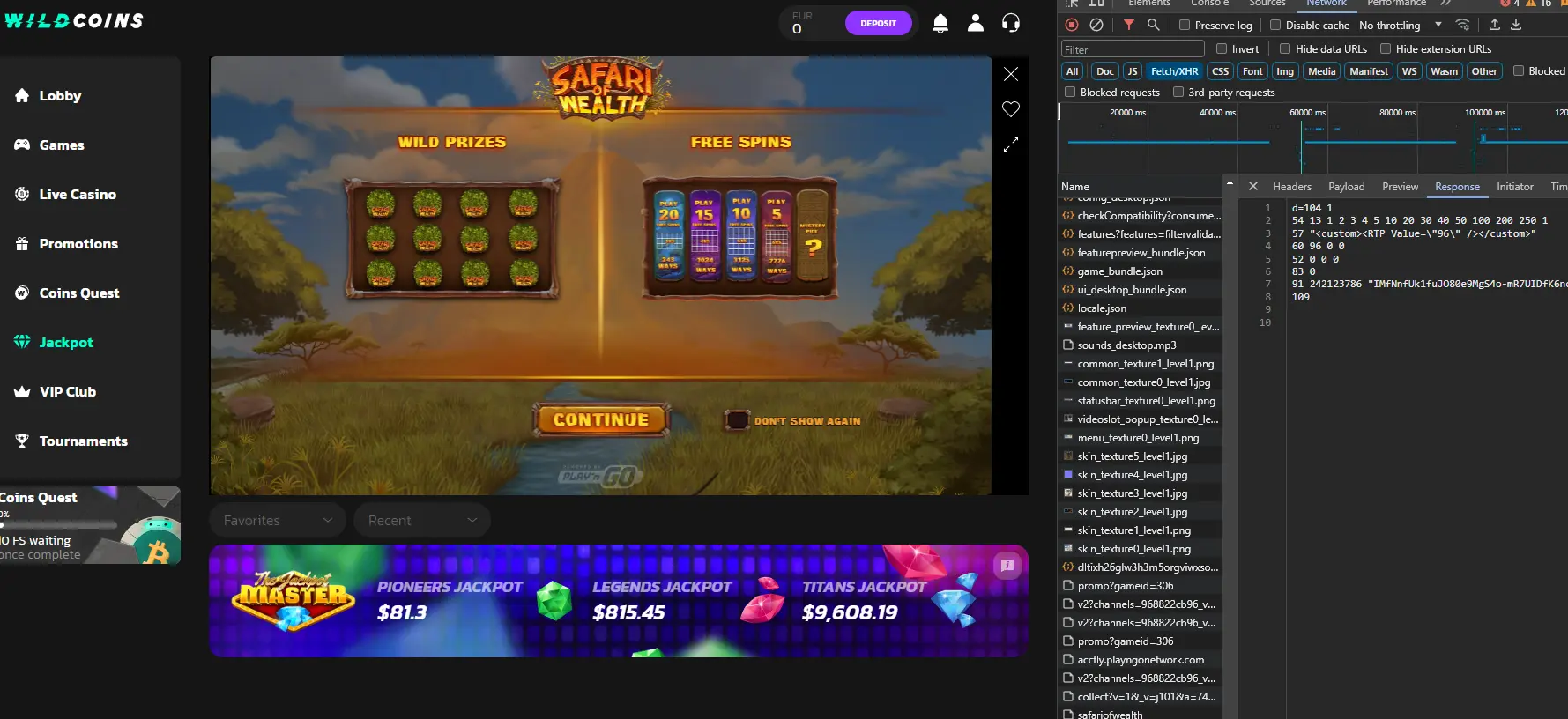The width and height of the screenshot is (1568, 719).
Task: Close the game with X icon
Action: point(1011,74)
